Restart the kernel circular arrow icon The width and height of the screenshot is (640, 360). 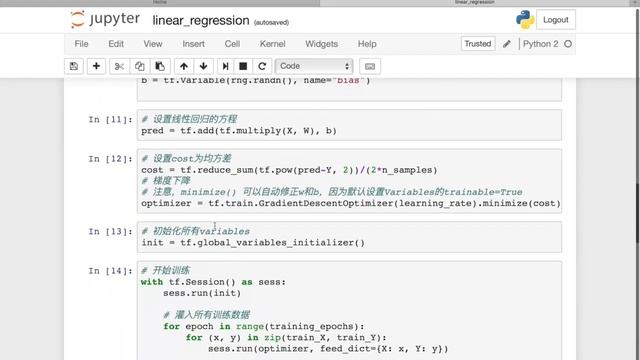click(262, 66)
